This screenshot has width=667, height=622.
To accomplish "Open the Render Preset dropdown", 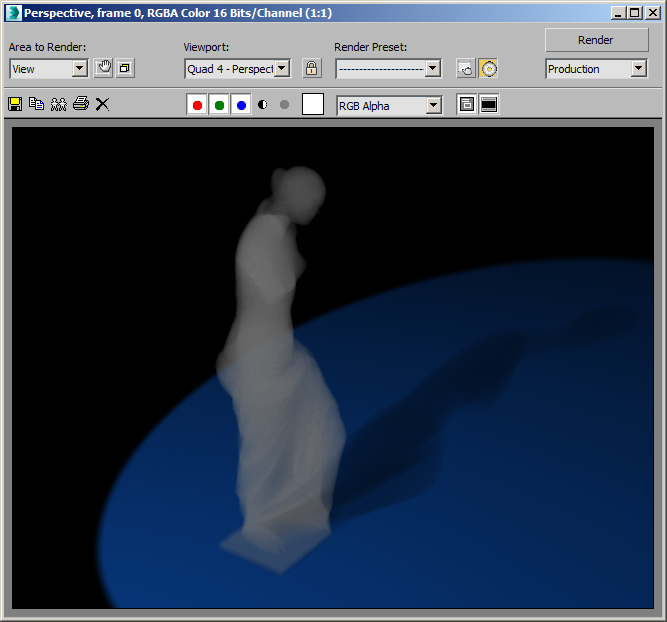I will (389, 68).
